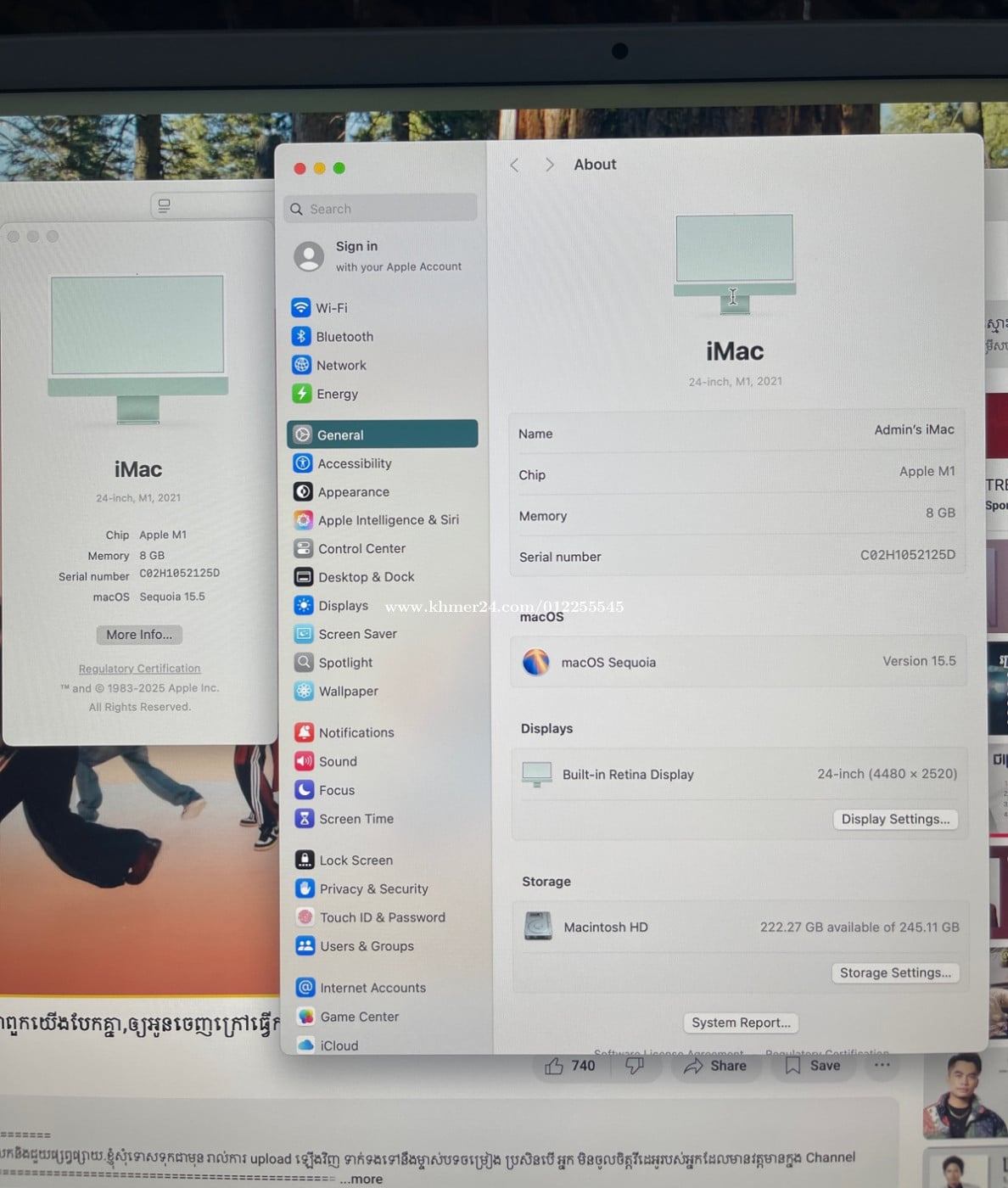
Task: Open the Network settings pane
Action: pyautogui.click(x=340, y=366)
